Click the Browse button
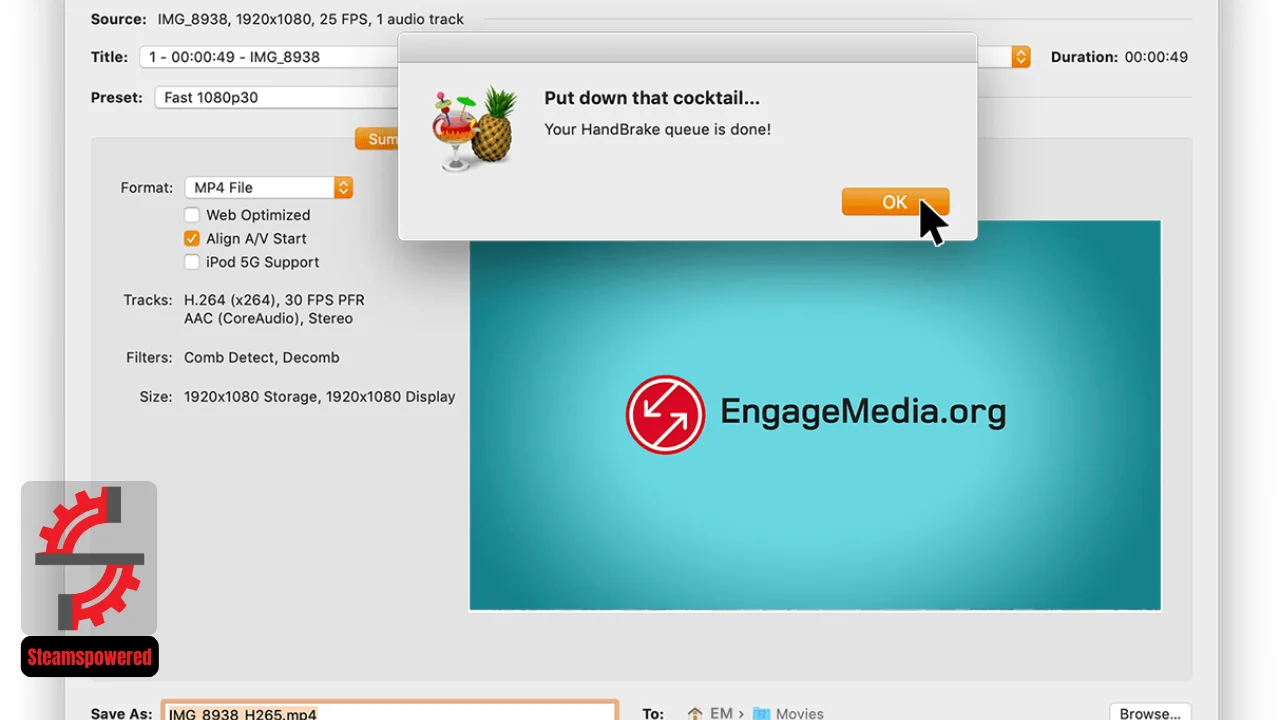Viewport: 1280px width, 720px height. coord(1150,713)
